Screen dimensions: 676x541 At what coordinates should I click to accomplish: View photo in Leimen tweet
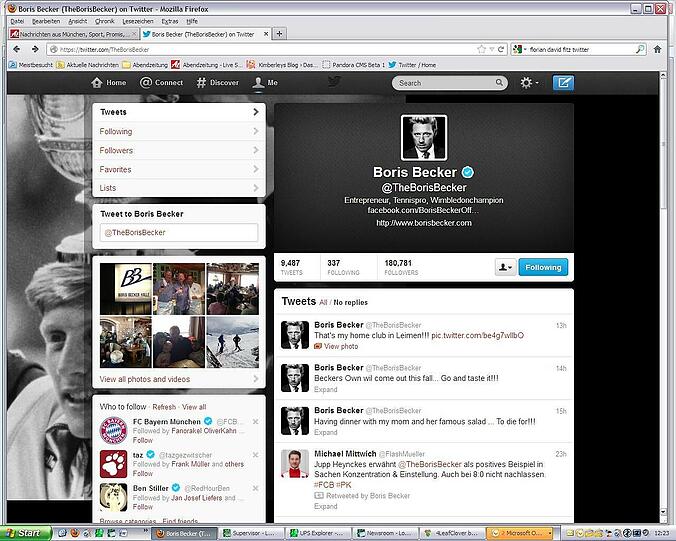pos(336,346)
